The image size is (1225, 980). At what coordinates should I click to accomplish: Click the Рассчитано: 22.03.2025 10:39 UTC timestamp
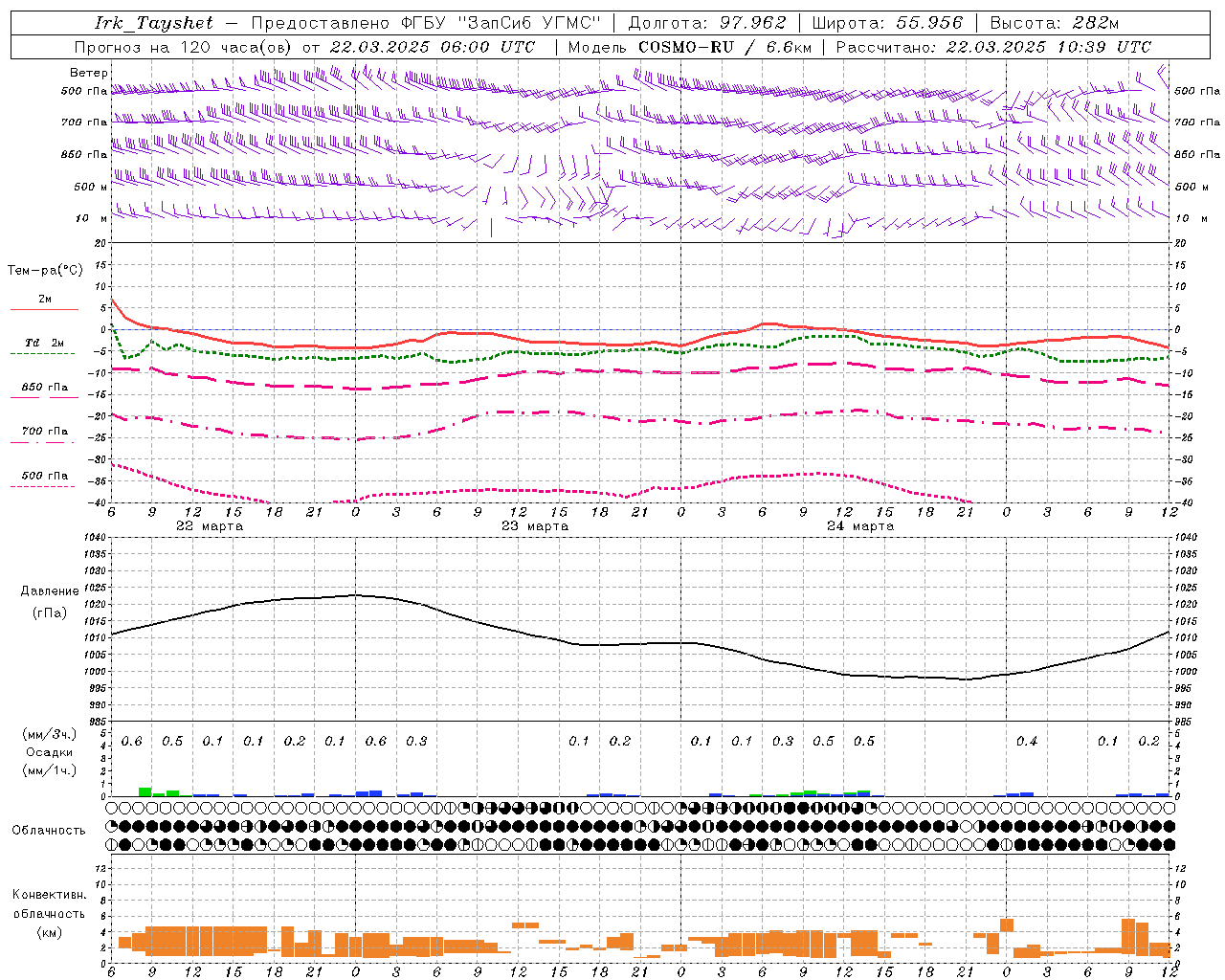993,47
